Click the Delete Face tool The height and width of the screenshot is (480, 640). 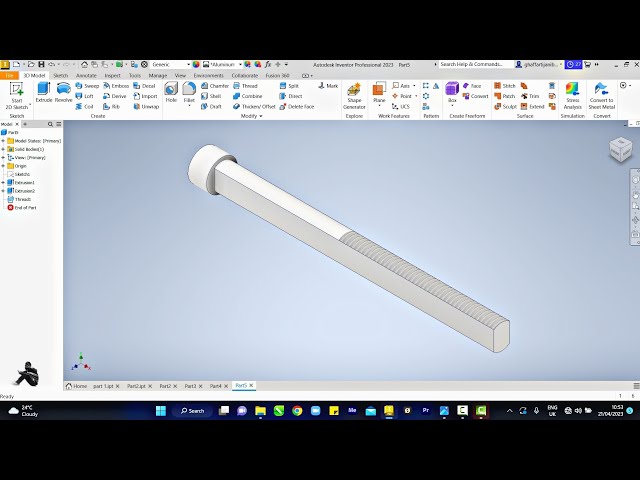297,107
